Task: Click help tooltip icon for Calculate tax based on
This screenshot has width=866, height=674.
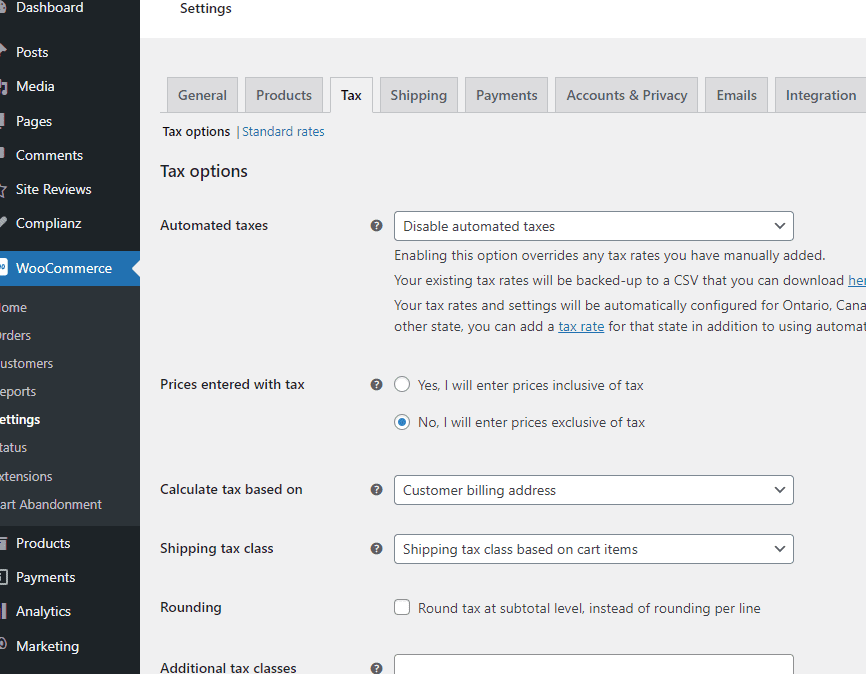Action: [x=377, y=490]
